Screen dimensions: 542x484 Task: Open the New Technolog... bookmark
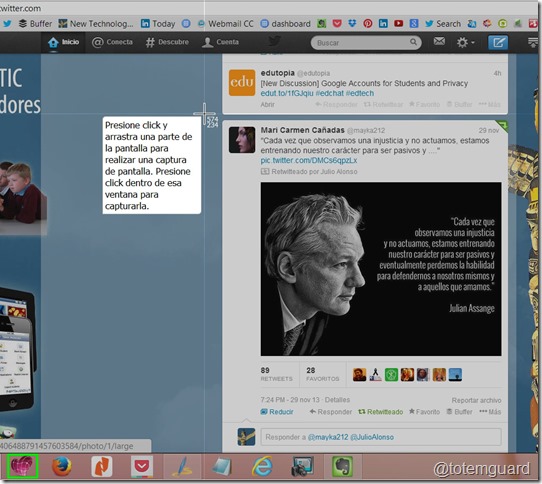(96, 24)
